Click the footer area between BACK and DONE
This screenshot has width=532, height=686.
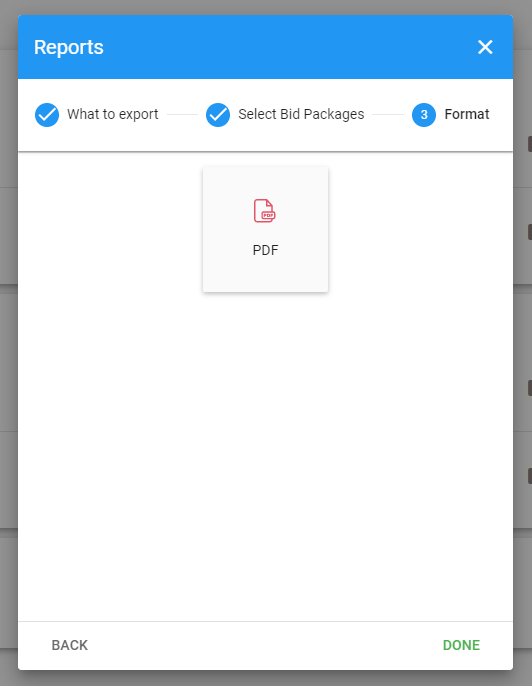coord(265,645)
